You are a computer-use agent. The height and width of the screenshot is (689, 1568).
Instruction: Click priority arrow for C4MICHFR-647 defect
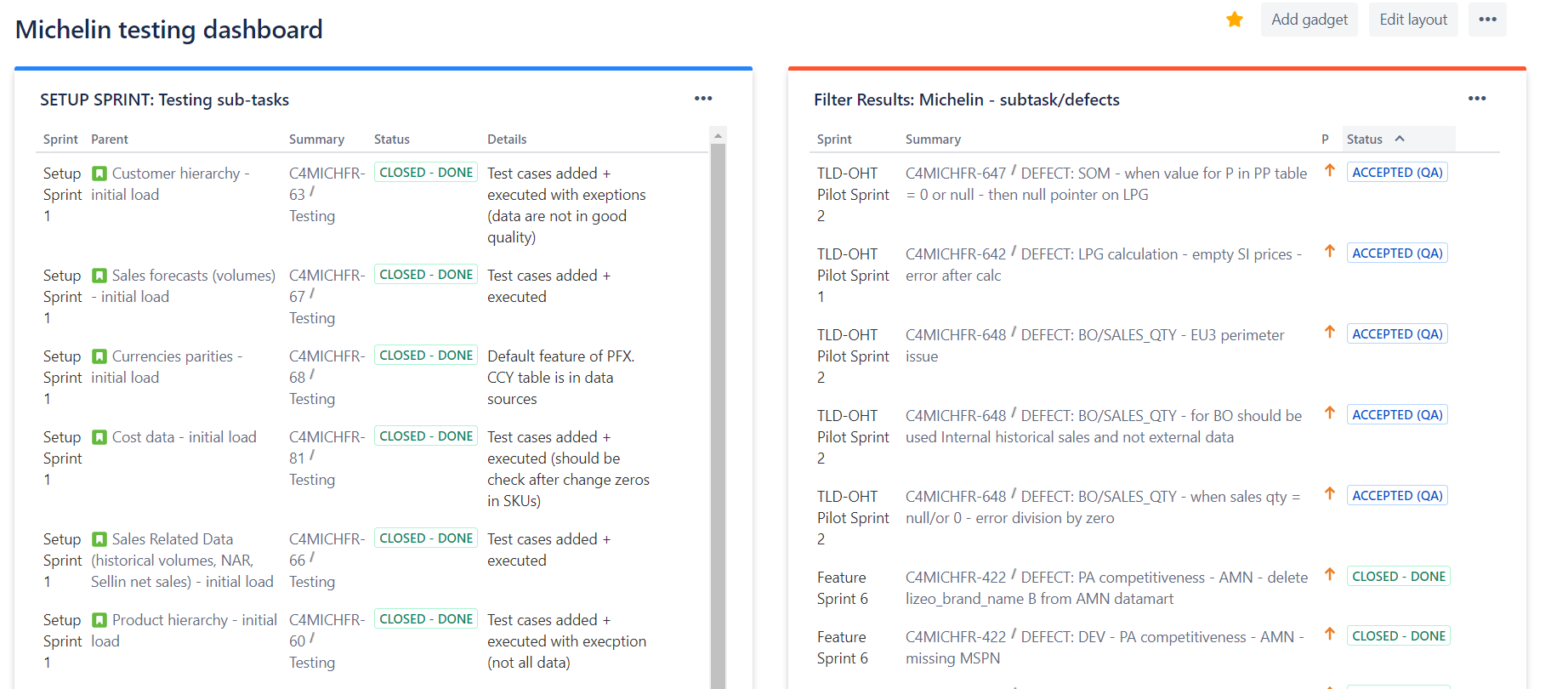click(x=1330, y=171)
